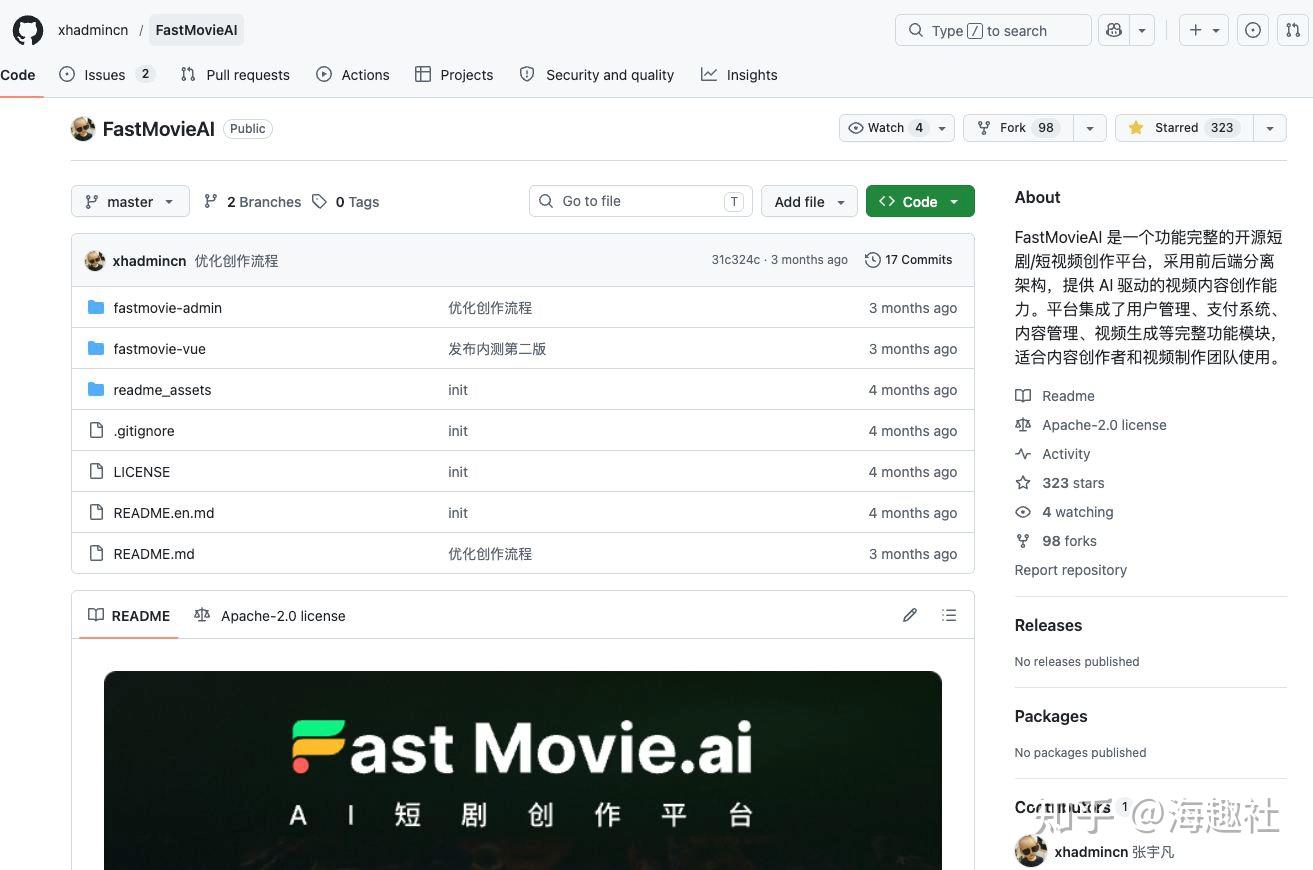The height and width of the screenshot is (870, 1313).
Task: Click the eye icon beside 4 watching
Action: 1023,512
